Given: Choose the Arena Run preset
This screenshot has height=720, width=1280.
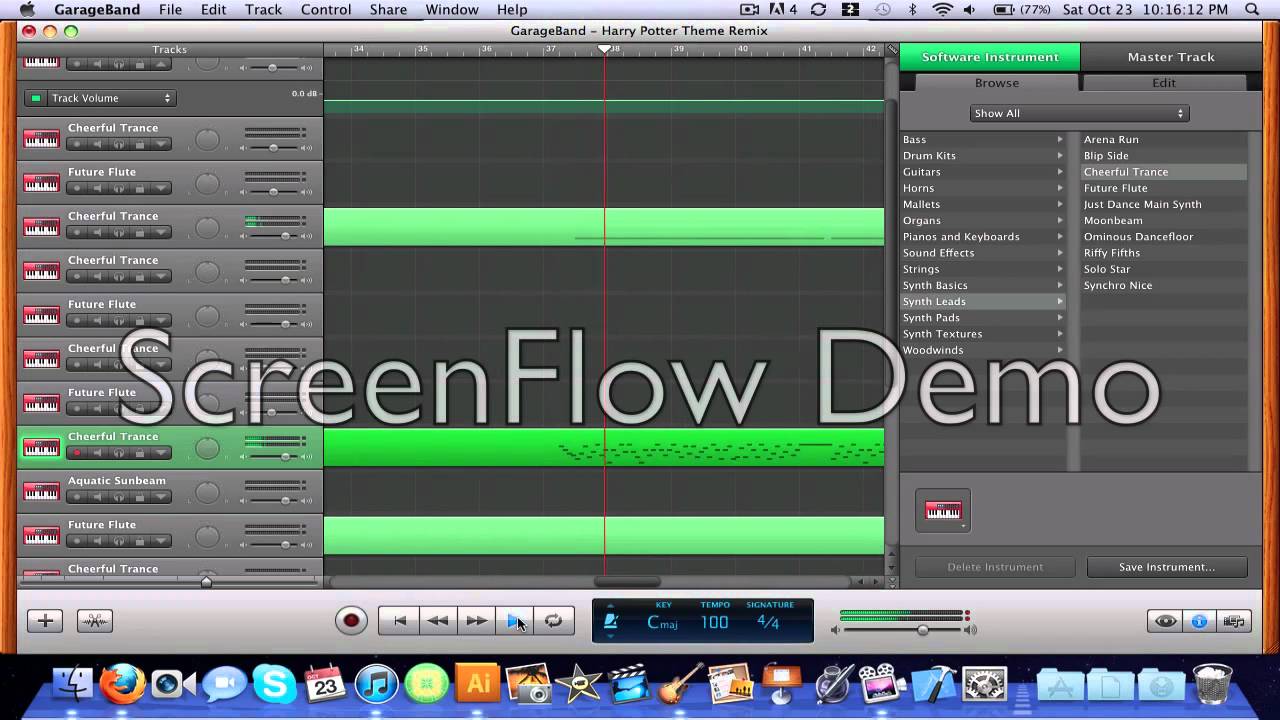Looking at the screenshot, I should [x=1164, y=139].
